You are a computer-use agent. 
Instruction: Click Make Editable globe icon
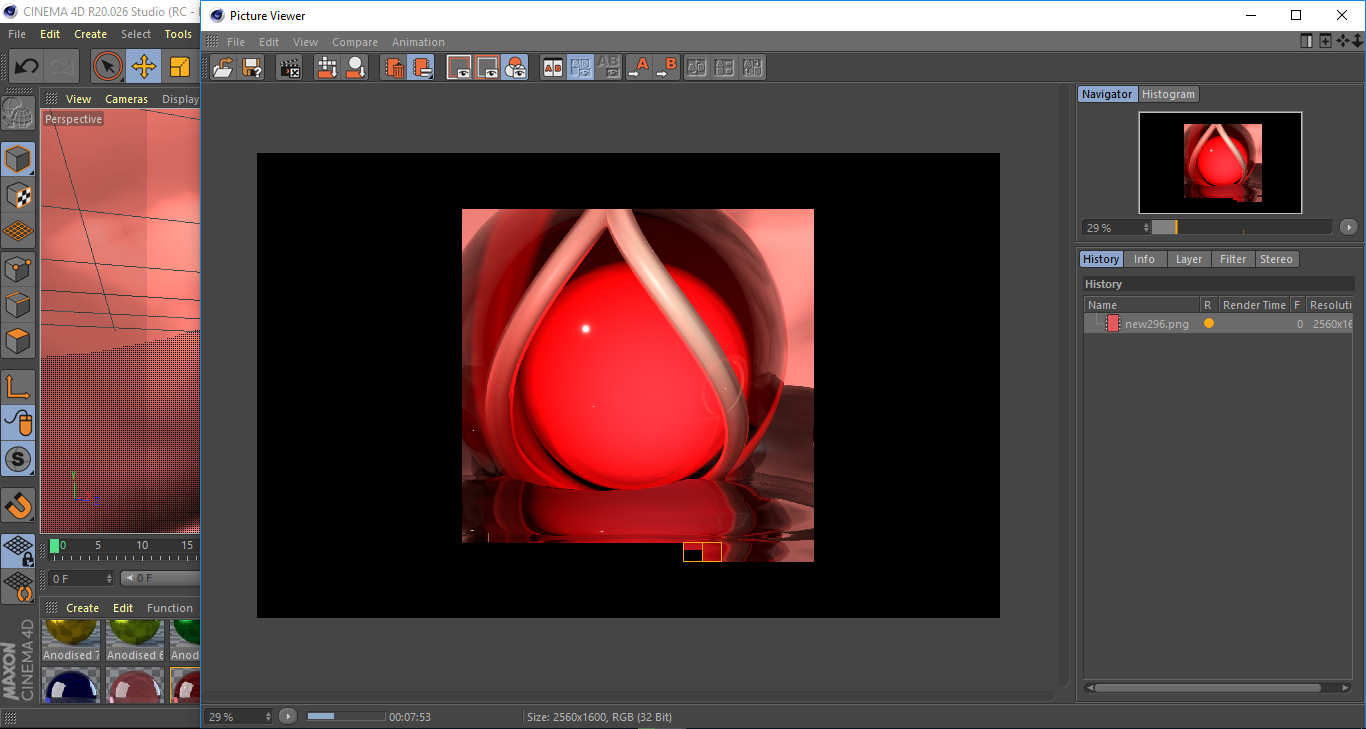click(x=17, y=113)
